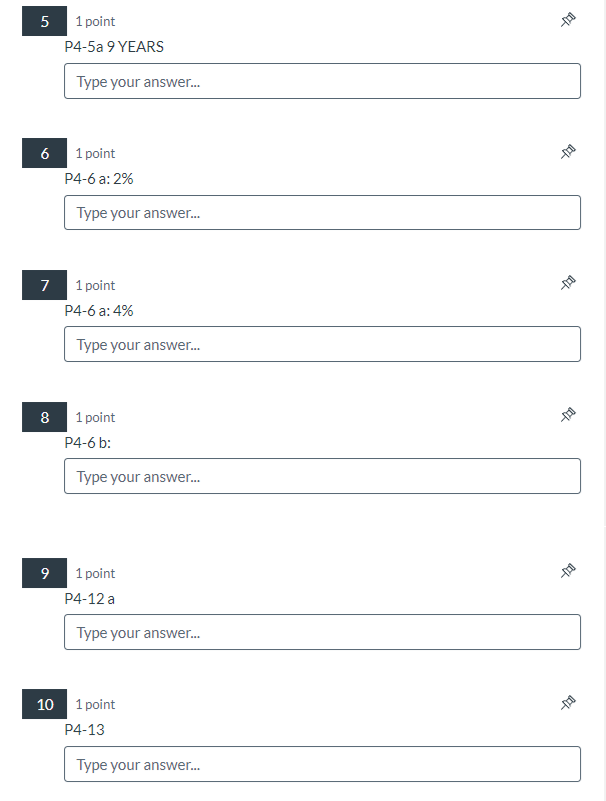This screenshot has width=606, height=801.
Task: Select the question number 5 badge
Action: 43,20
